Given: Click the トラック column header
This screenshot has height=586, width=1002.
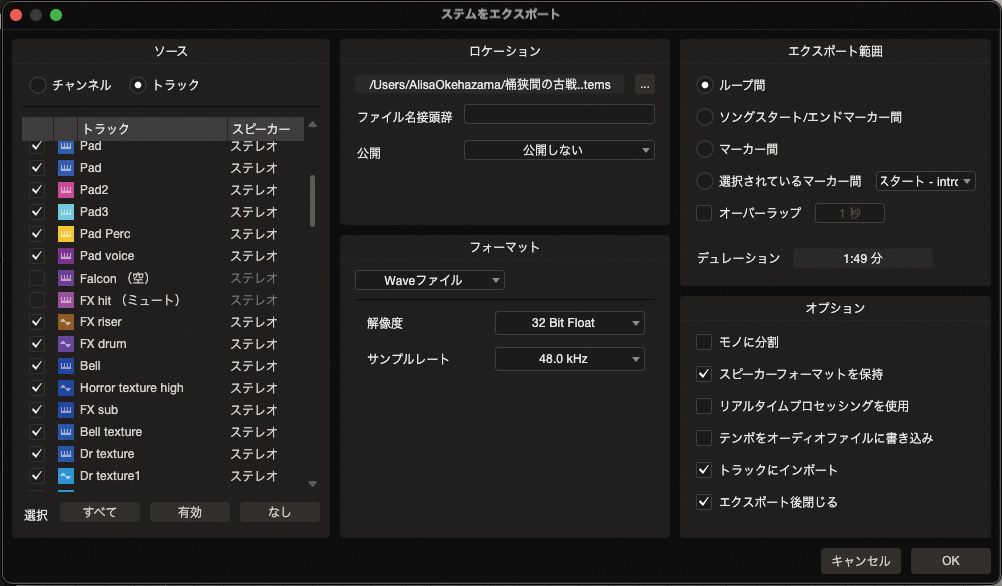Looking at the screenshot, I should coord(152,129).
